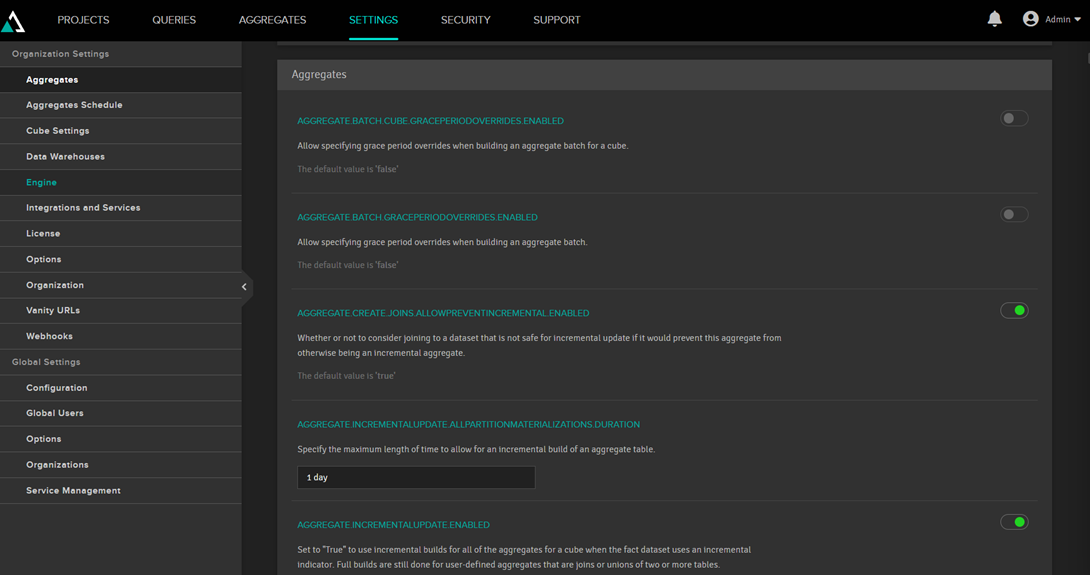Open Aggregates Schedule settings
1090x575 pixels.
point(74,105)
